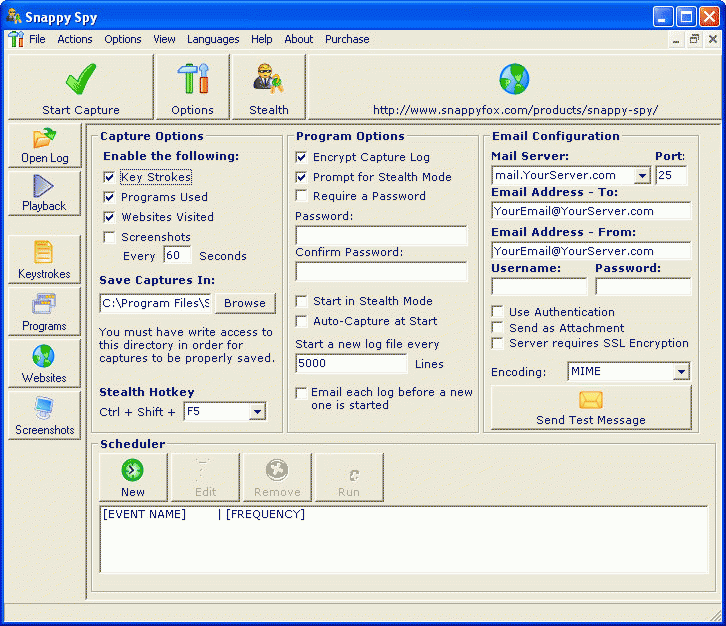Click the Save Captures In path field
726x626 pixels.
point(155,303)
